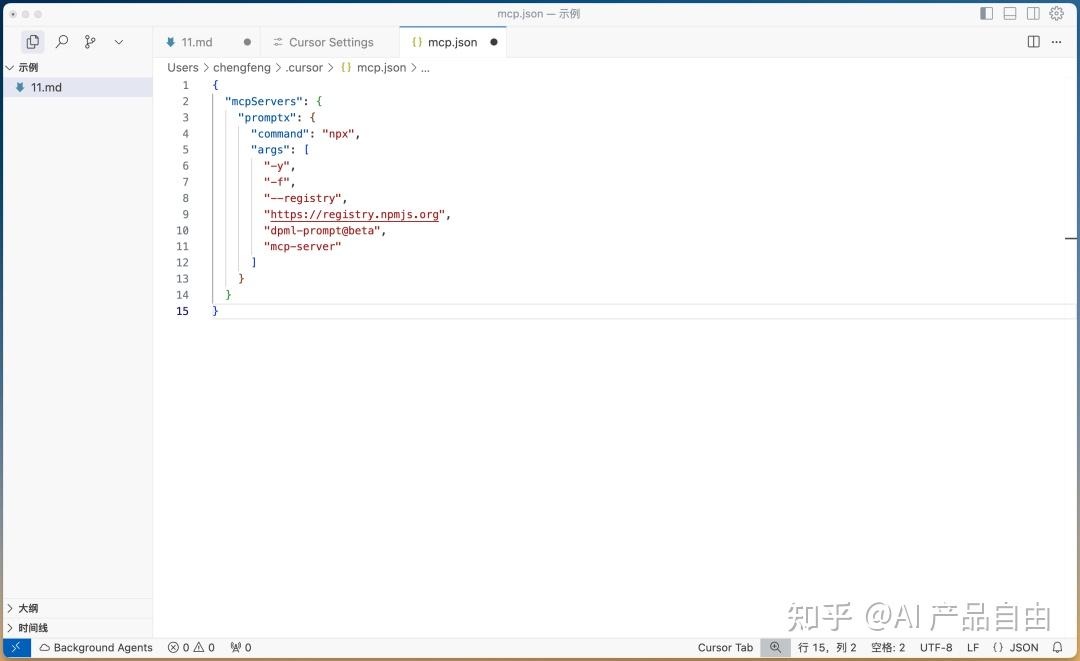Viewport: 1080px width, 661px height.
Task: Click the "command" key text
Action: click(x=280, y=134)
